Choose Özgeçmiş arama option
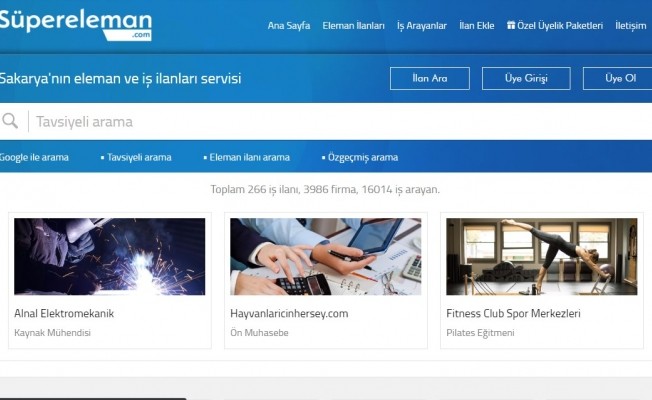652x400 pixels. pos(360,157)
